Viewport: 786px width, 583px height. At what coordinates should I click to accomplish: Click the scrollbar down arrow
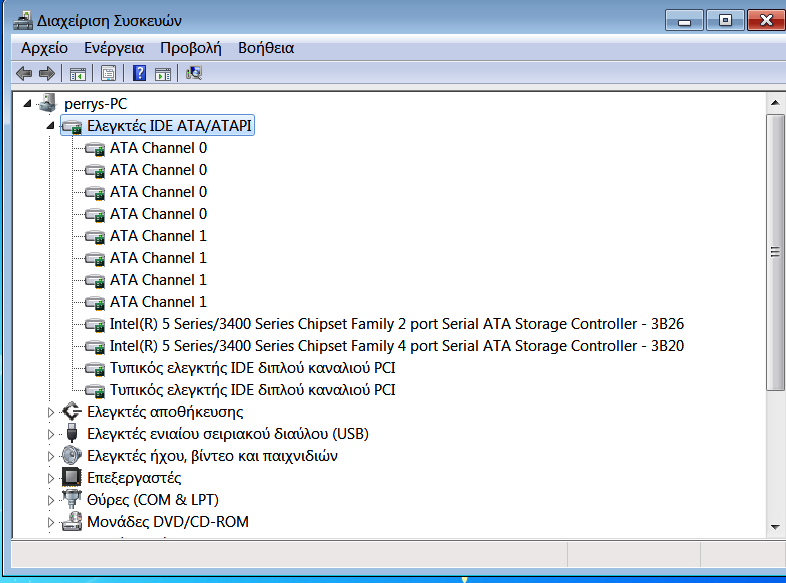pyautogui.click(x=775, y=527)
